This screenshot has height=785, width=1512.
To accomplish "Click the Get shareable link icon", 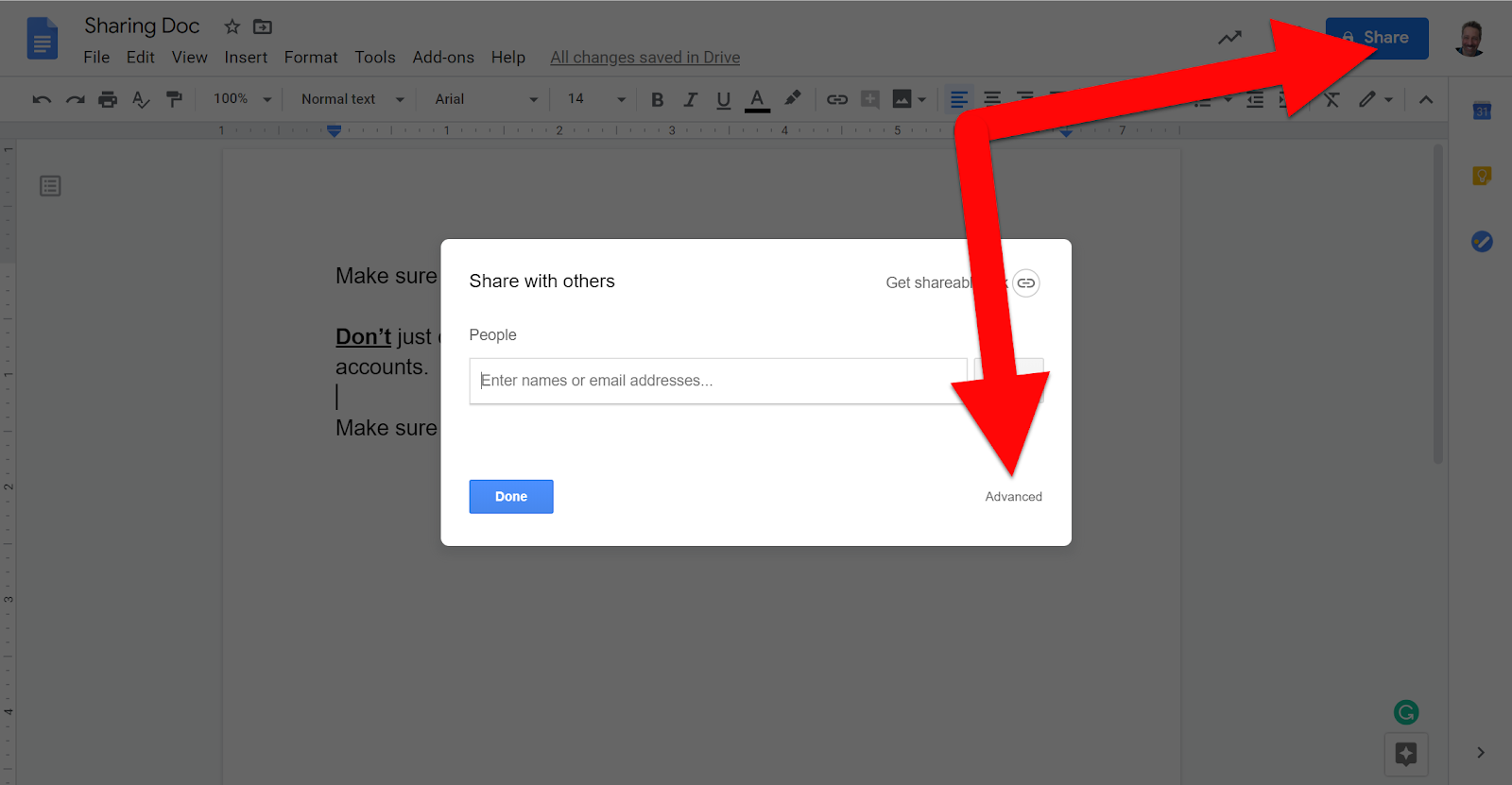I will tap(1026, 283).
